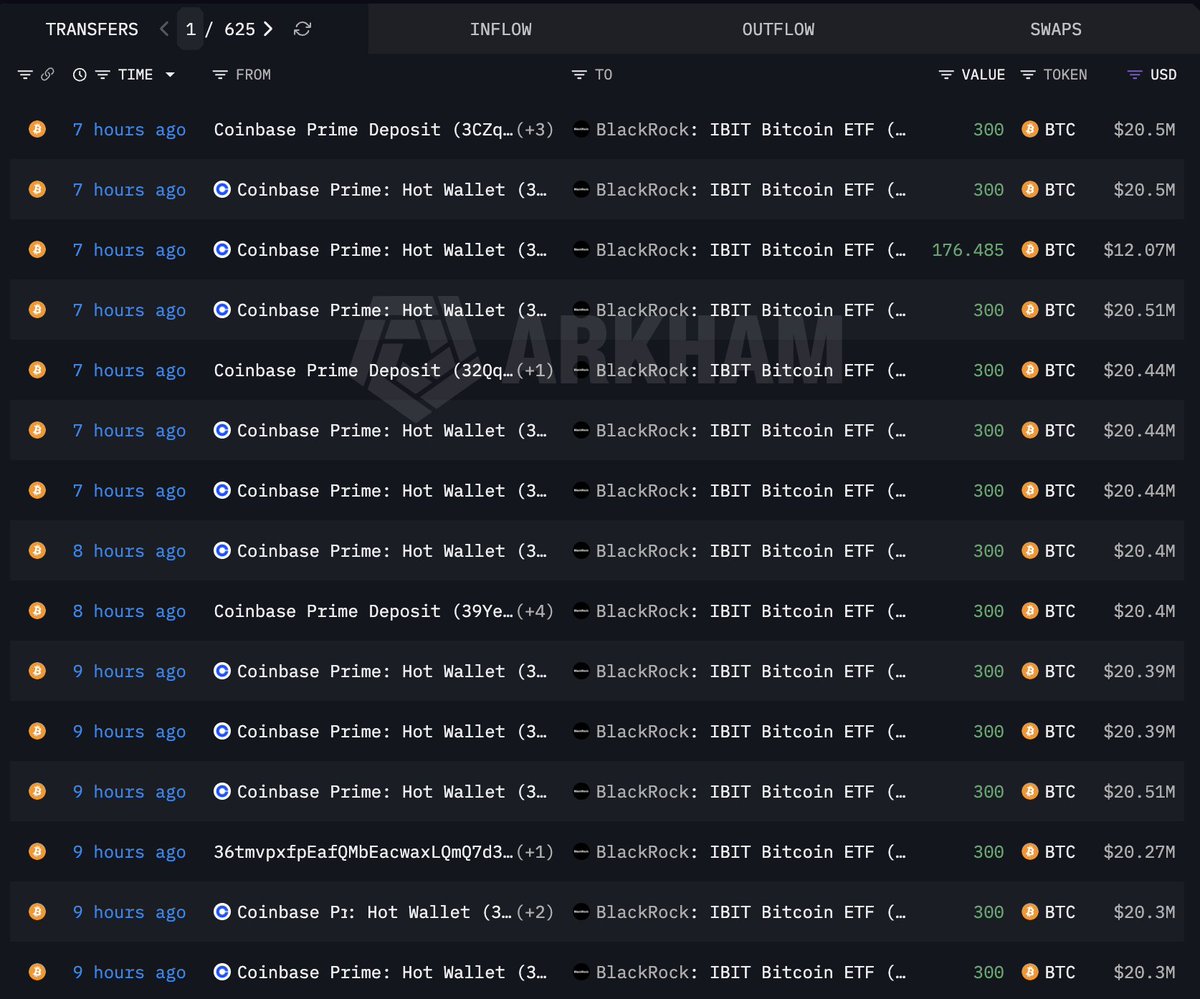Open the VALUE column filter icon

pos(946,75)
